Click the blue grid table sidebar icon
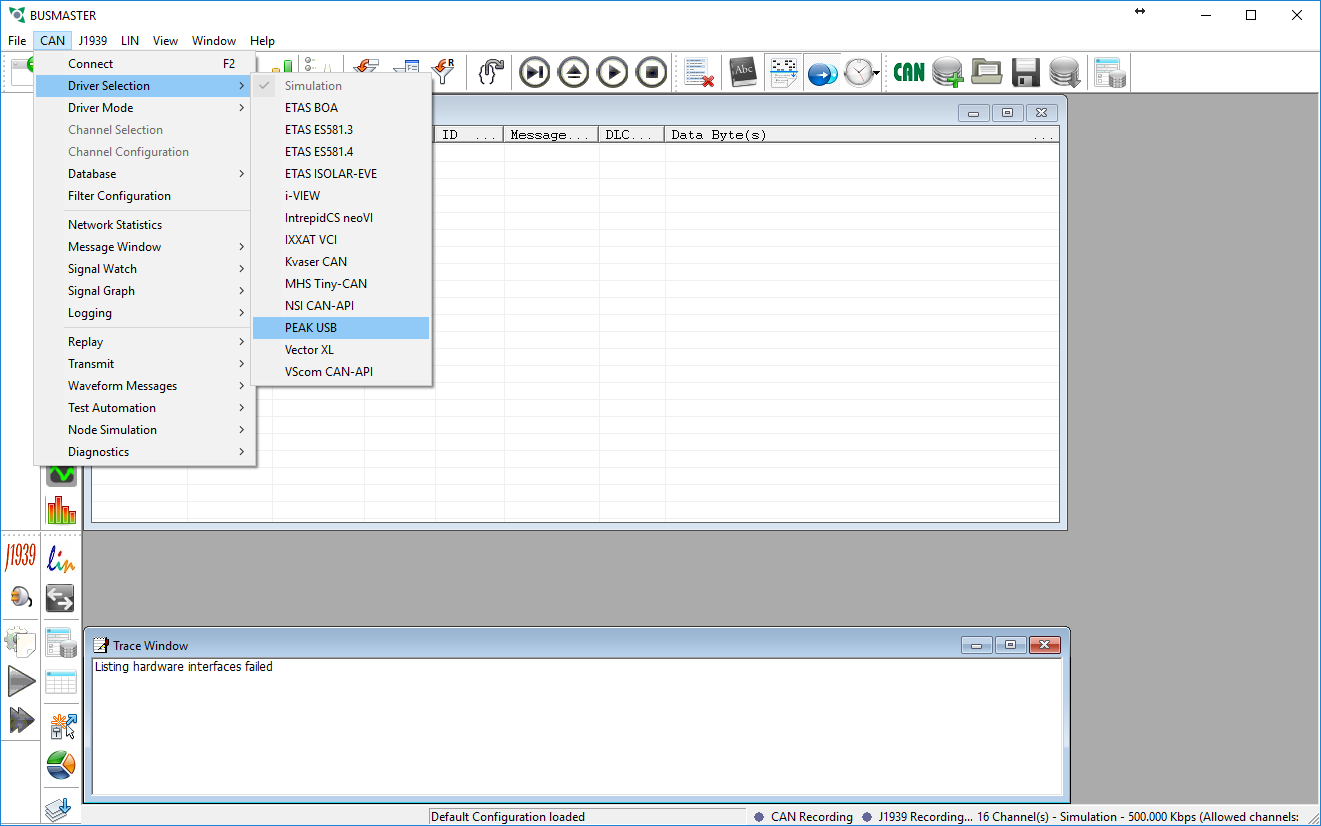Screen dimensions: 1321x826 point(61,682)
